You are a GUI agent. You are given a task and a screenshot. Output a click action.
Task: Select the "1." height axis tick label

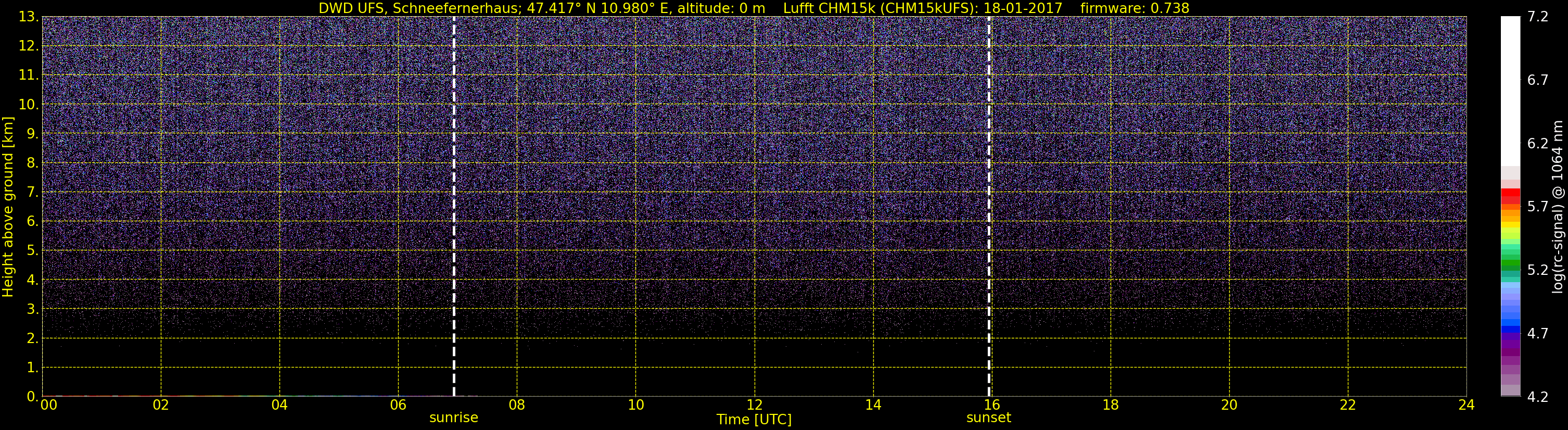pos(32,367)
